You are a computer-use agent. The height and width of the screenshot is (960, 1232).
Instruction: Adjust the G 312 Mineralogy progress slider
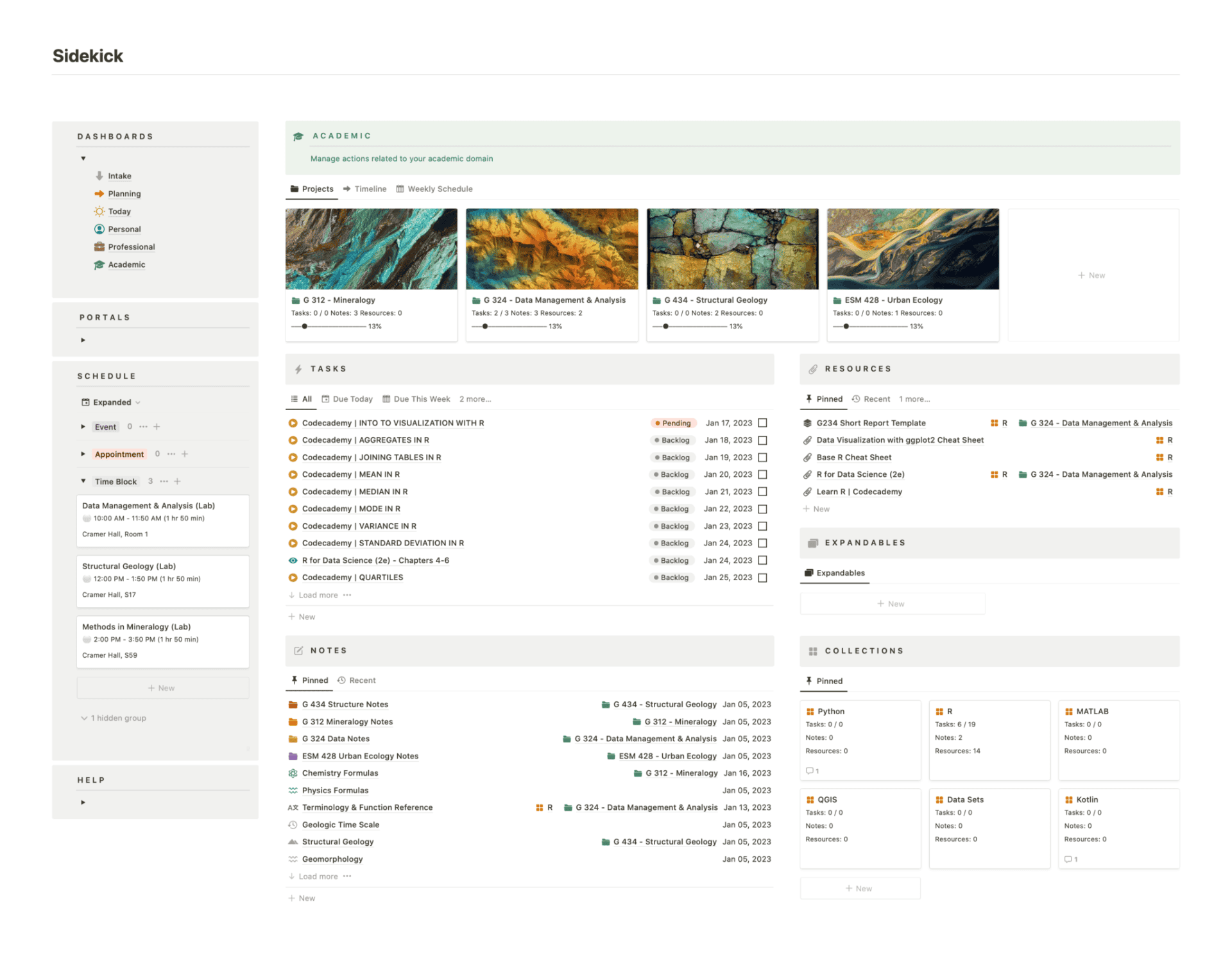pyautogui.click(x=304, y=326)
